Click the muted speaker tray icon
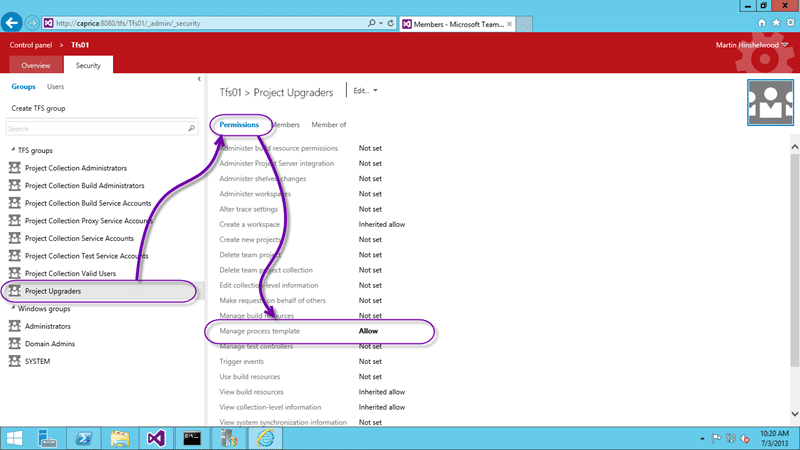Screen dimensions: 800x450 coord(745,438)
